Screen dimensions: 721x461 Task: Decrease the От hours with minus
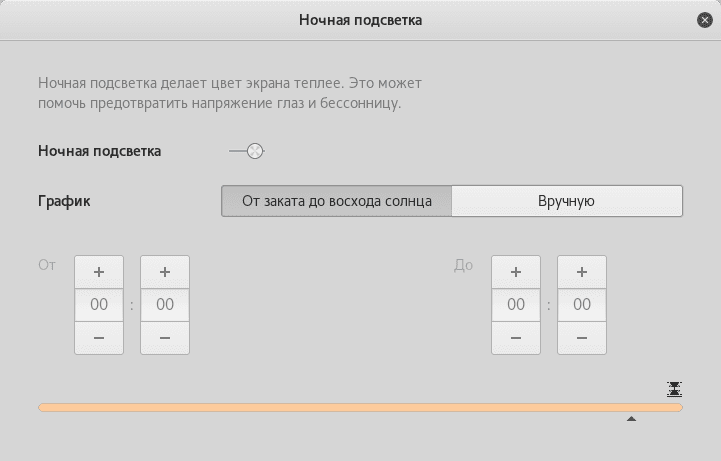click(x=99, y=338)
